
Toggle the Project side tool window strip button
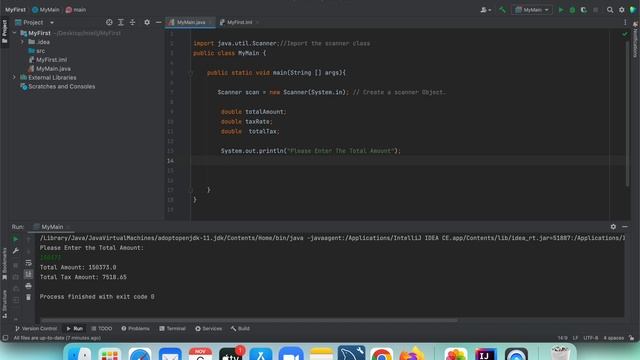[x=4, y=32]
